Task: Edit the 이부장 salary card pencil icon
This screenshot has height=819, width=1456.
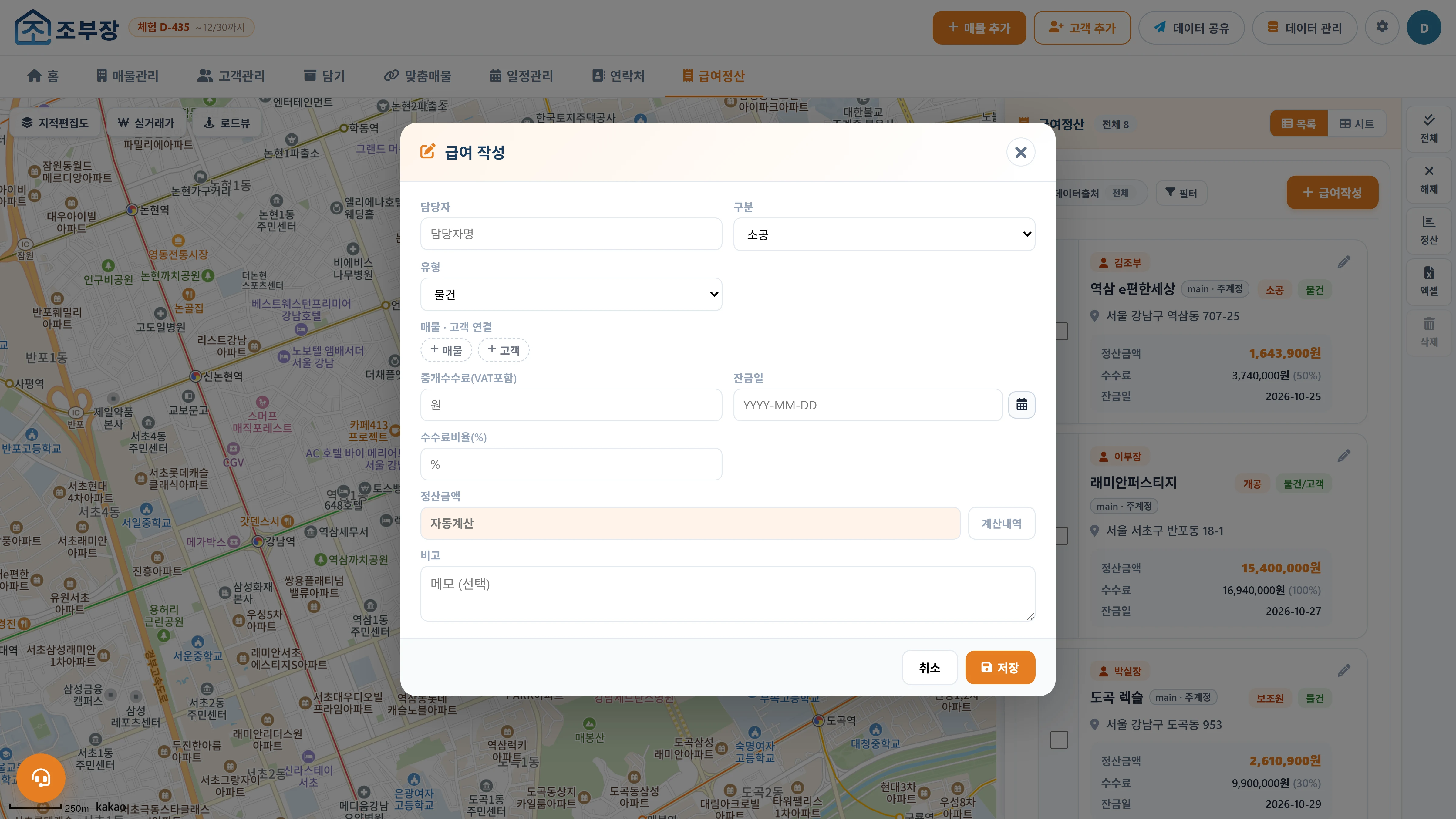Action: (x=1343, y=456)
